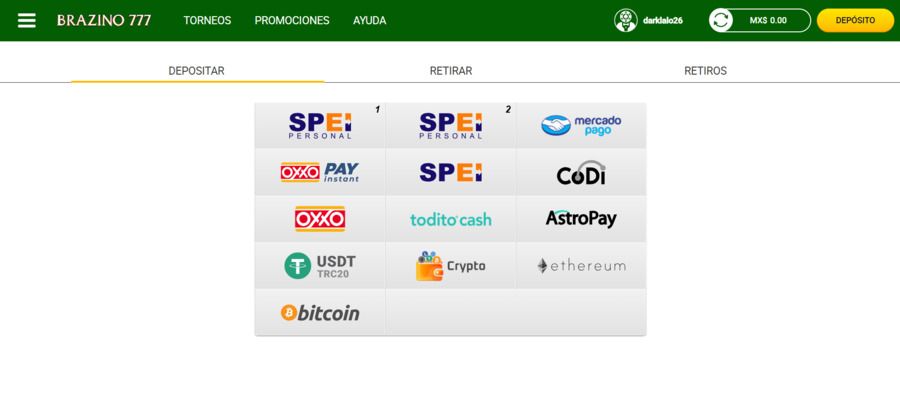The height and width of the screenshot is (397, 900).
Task: Open the hamburger menu icon
Action: point(26,21)
